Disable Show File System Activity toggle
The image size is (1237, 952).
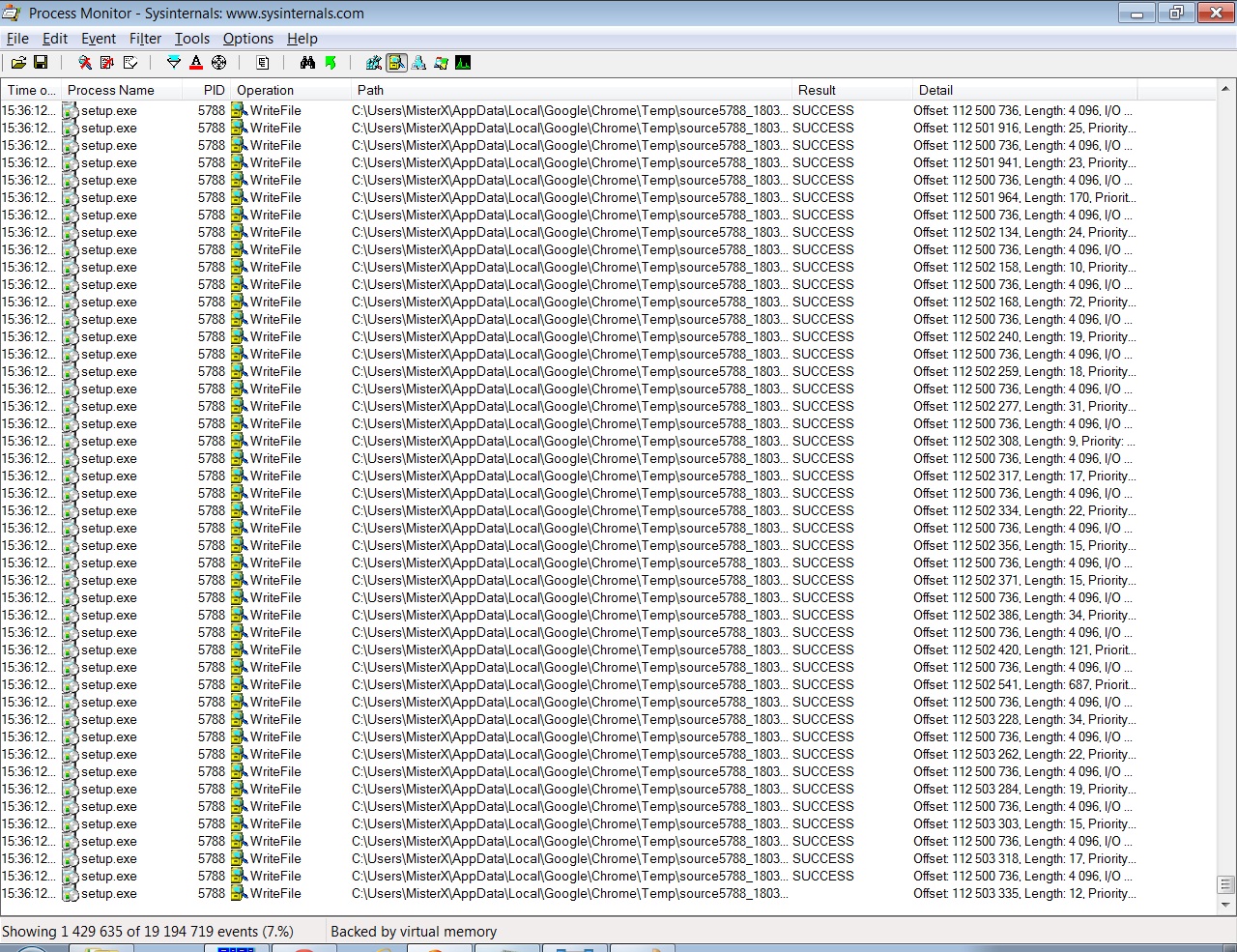tap(396, 63)
